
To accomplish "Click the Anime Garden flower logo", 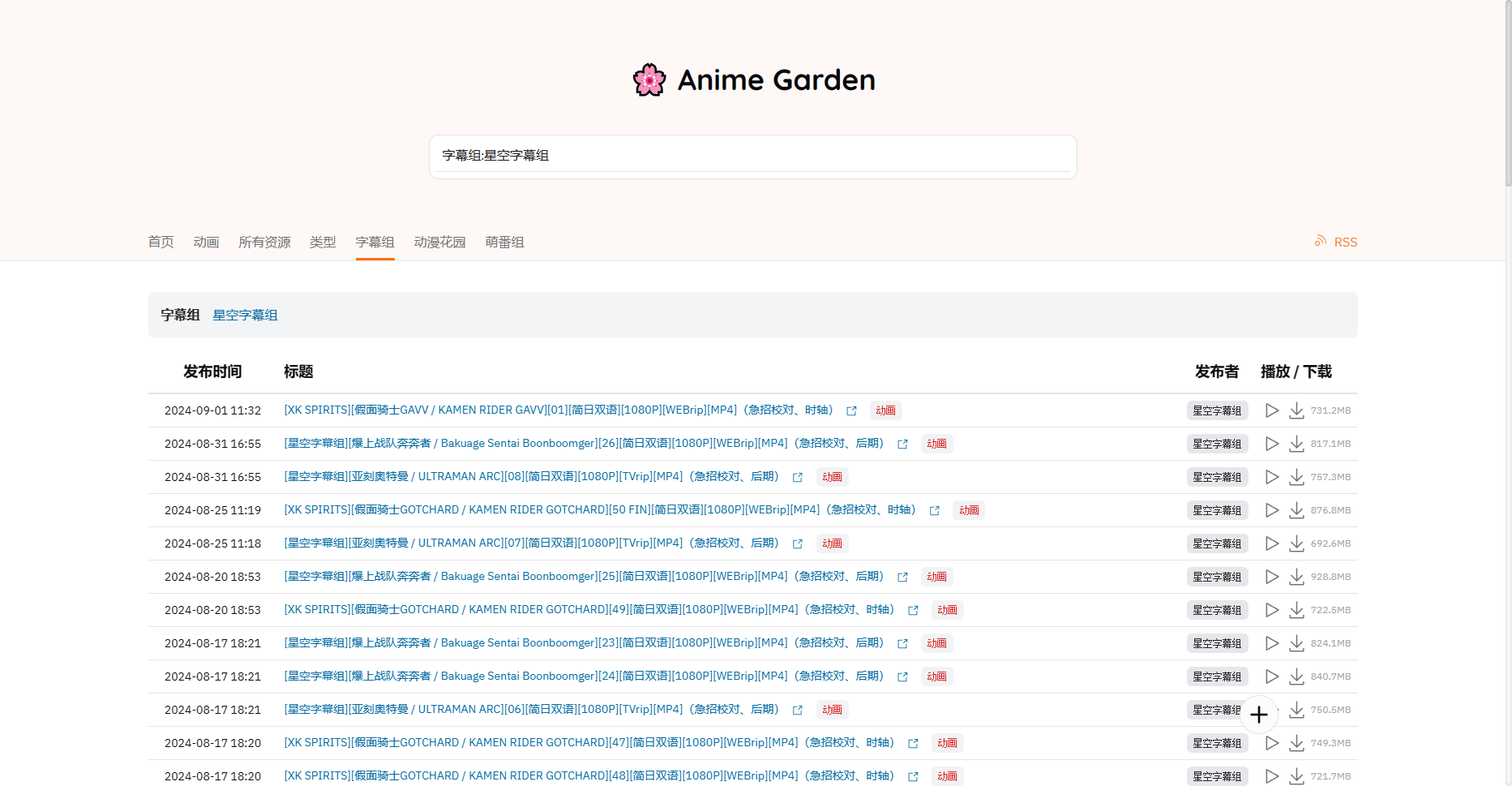I will tap(649, 80).
